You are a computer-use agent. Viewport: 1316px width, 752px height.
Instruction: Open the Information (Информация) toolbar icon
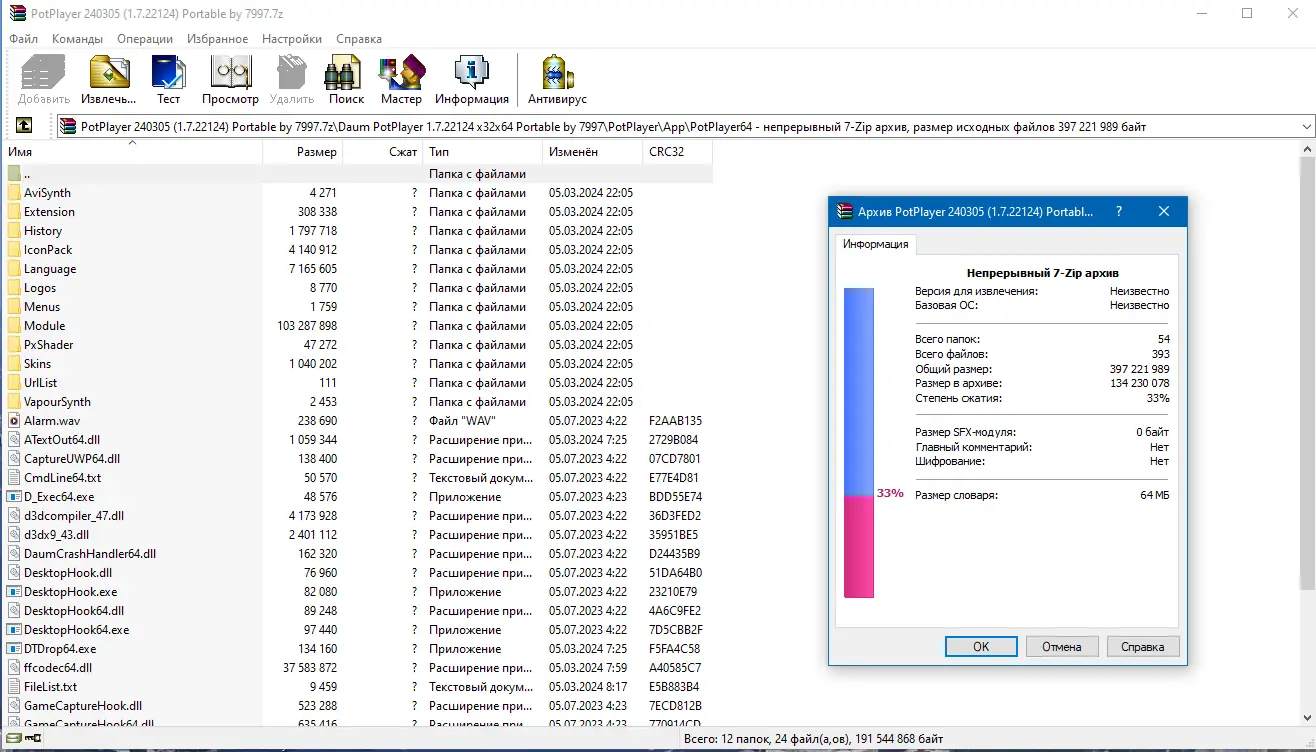click(472, 80)
